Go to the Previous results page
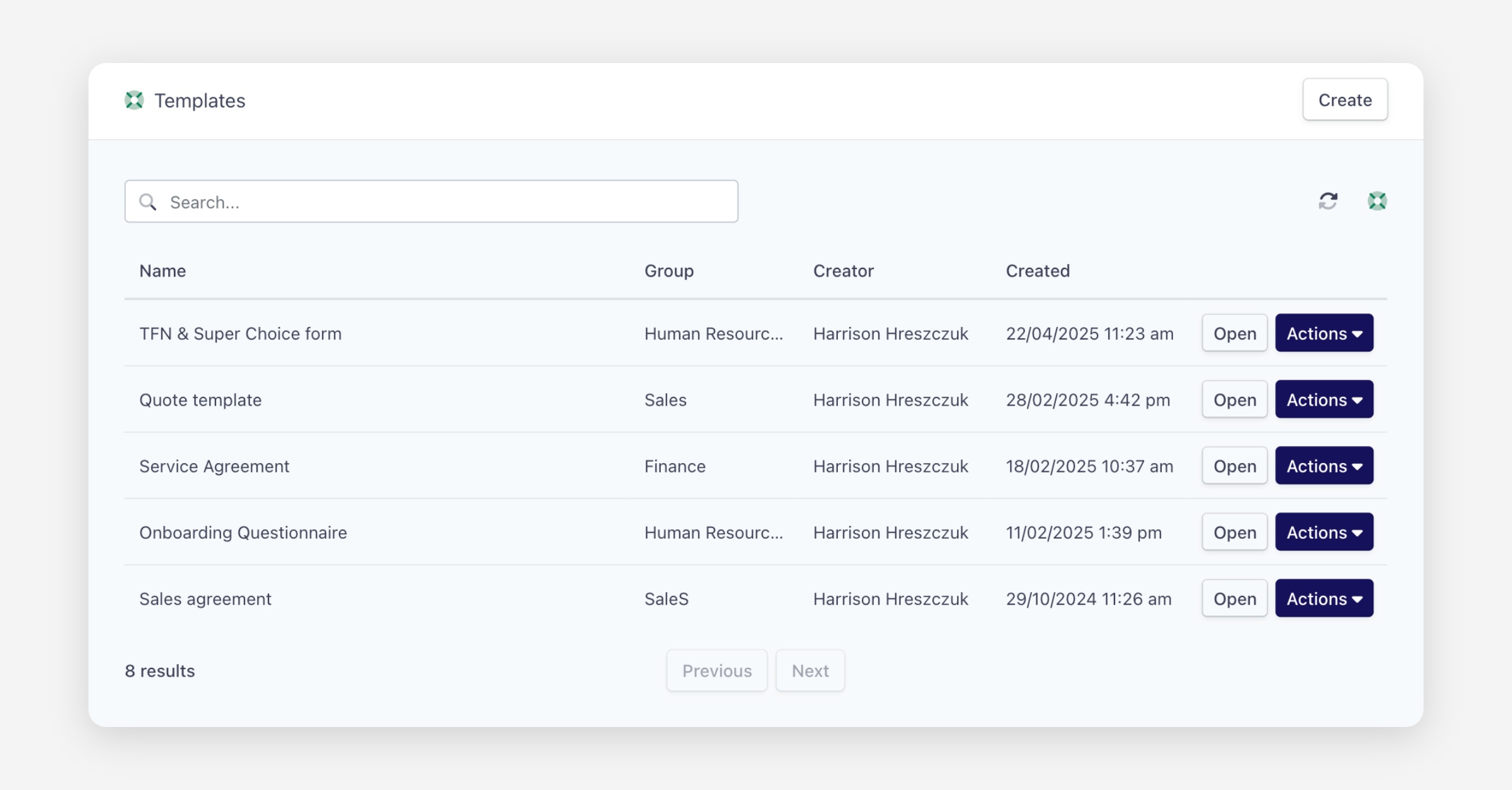The height and width of the screenshot is (790, 1512). 716,670
